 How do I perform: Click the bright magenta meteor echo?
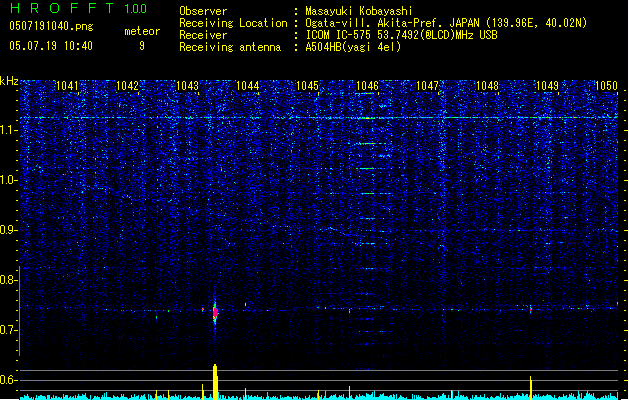click(215, 312)
